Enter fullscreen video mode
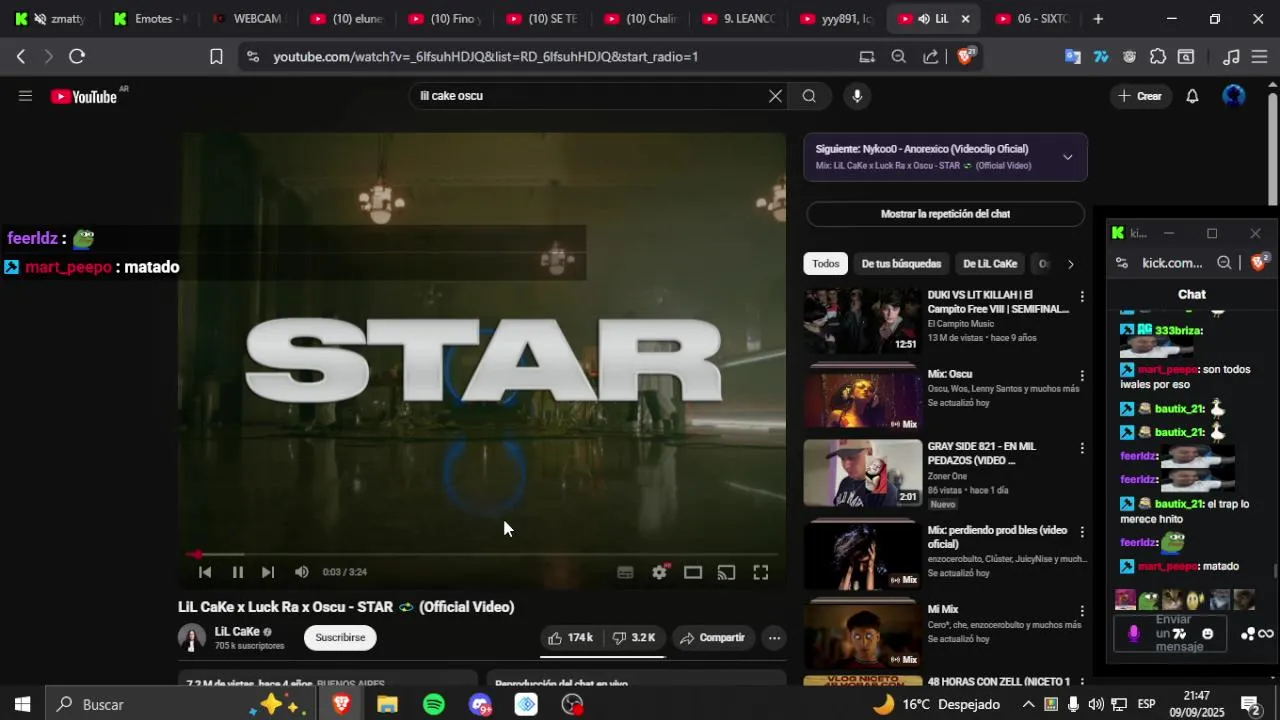 point(761,572)
